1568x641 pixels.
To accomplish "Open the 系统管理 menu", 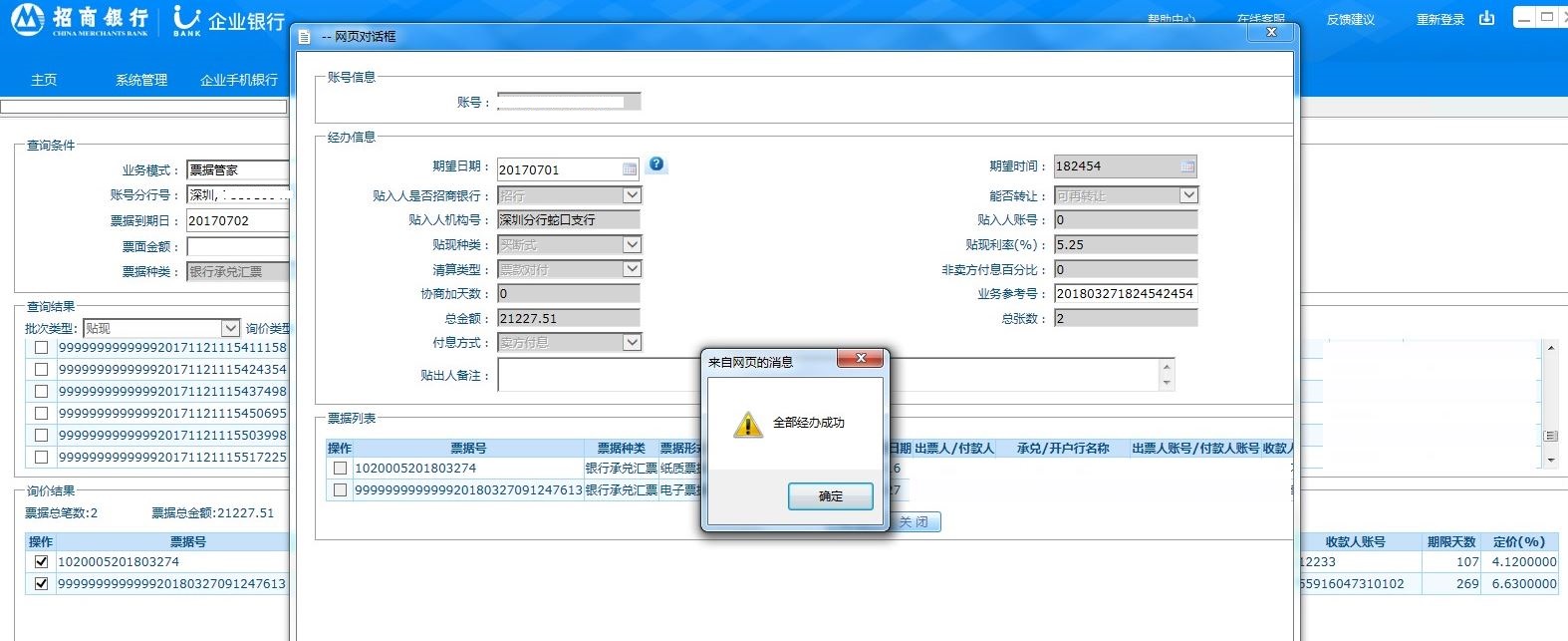I will (x=141, y=80).
